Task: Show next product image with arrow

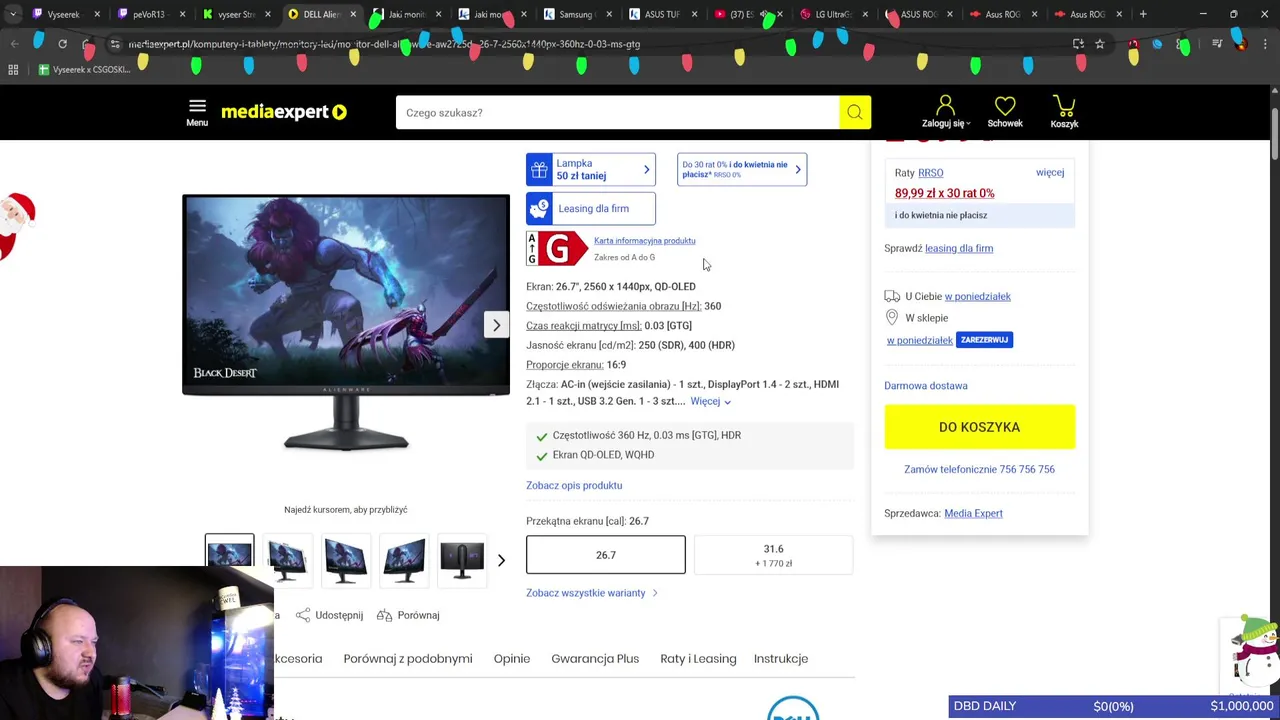Action: (496, 325)
